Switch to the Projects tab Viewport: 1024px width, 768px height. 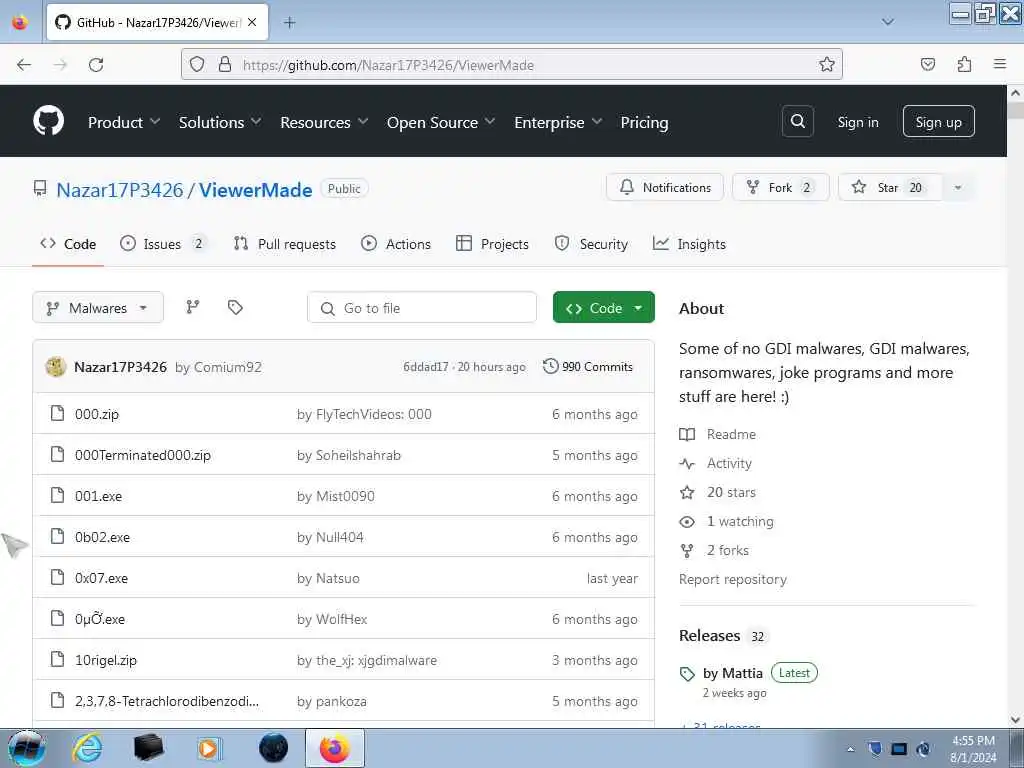coord(492,244)
